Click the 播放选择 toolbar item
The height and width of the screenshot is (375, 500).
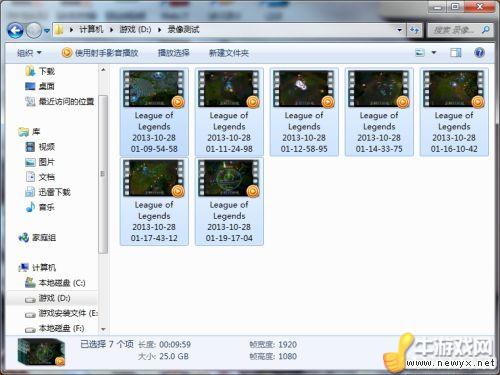[174, 53]
